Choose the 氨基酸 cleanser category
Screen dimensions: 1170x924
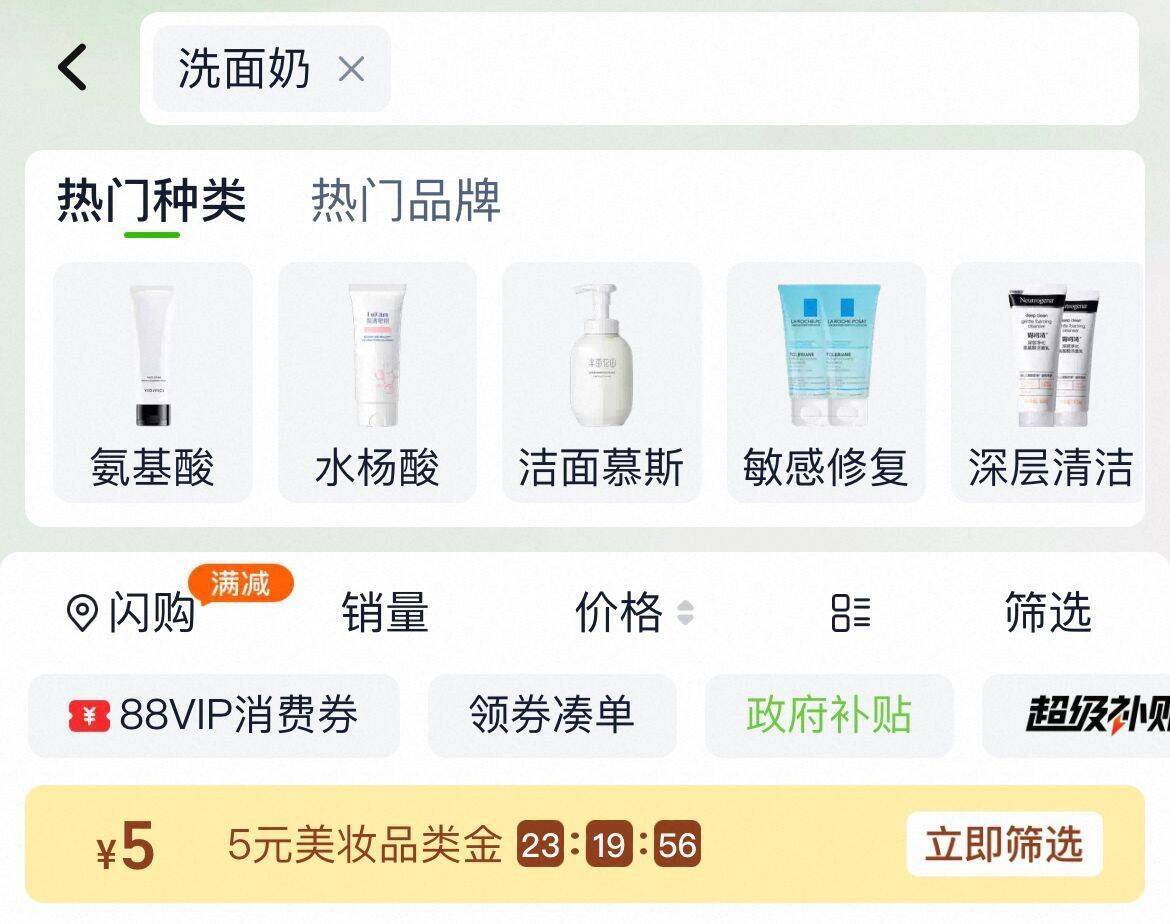(153, 382)
